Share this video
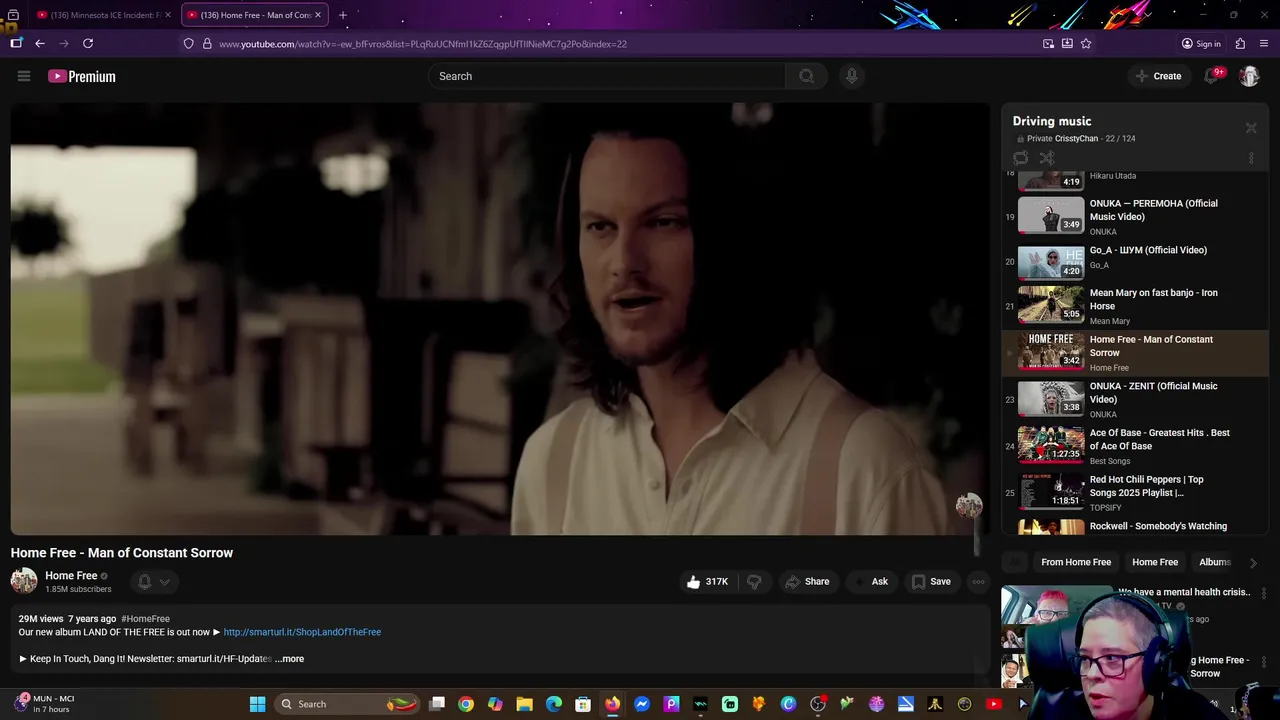 pyautogui.click(x=807, y=581)
